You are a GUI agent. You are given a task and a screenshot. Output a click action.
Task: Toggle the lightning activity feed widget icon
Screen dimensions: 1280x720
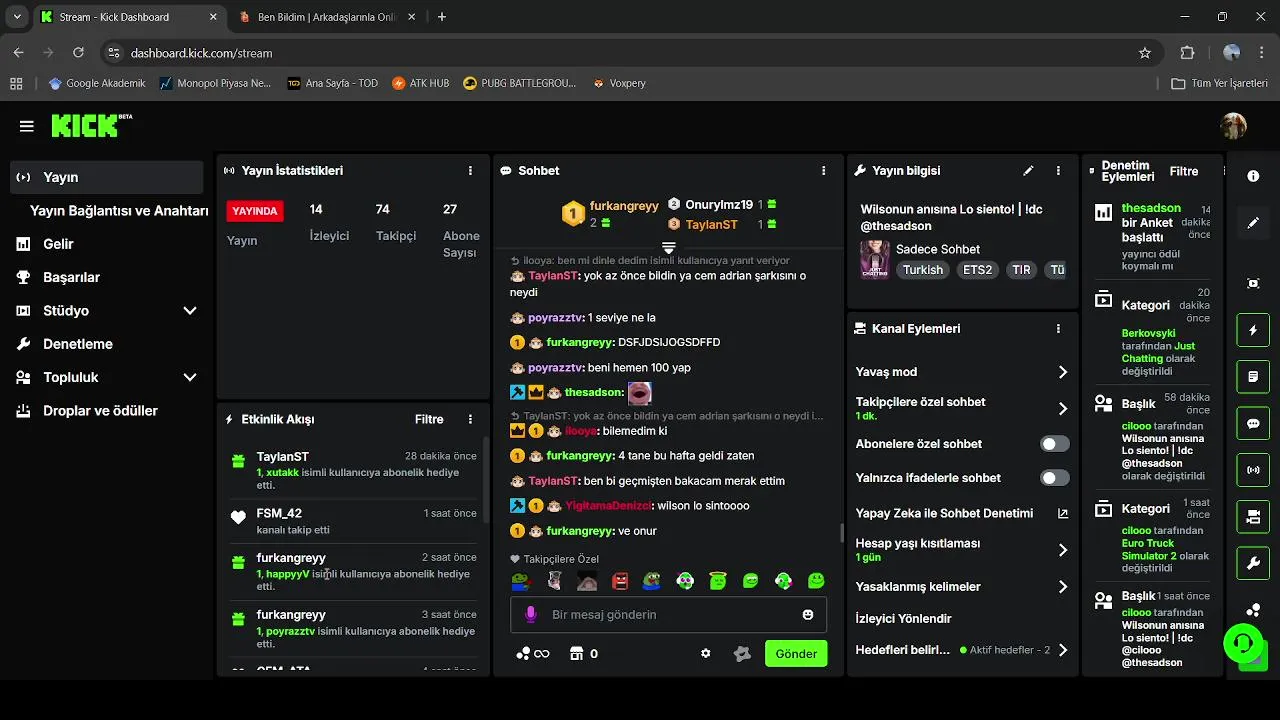1253,330
